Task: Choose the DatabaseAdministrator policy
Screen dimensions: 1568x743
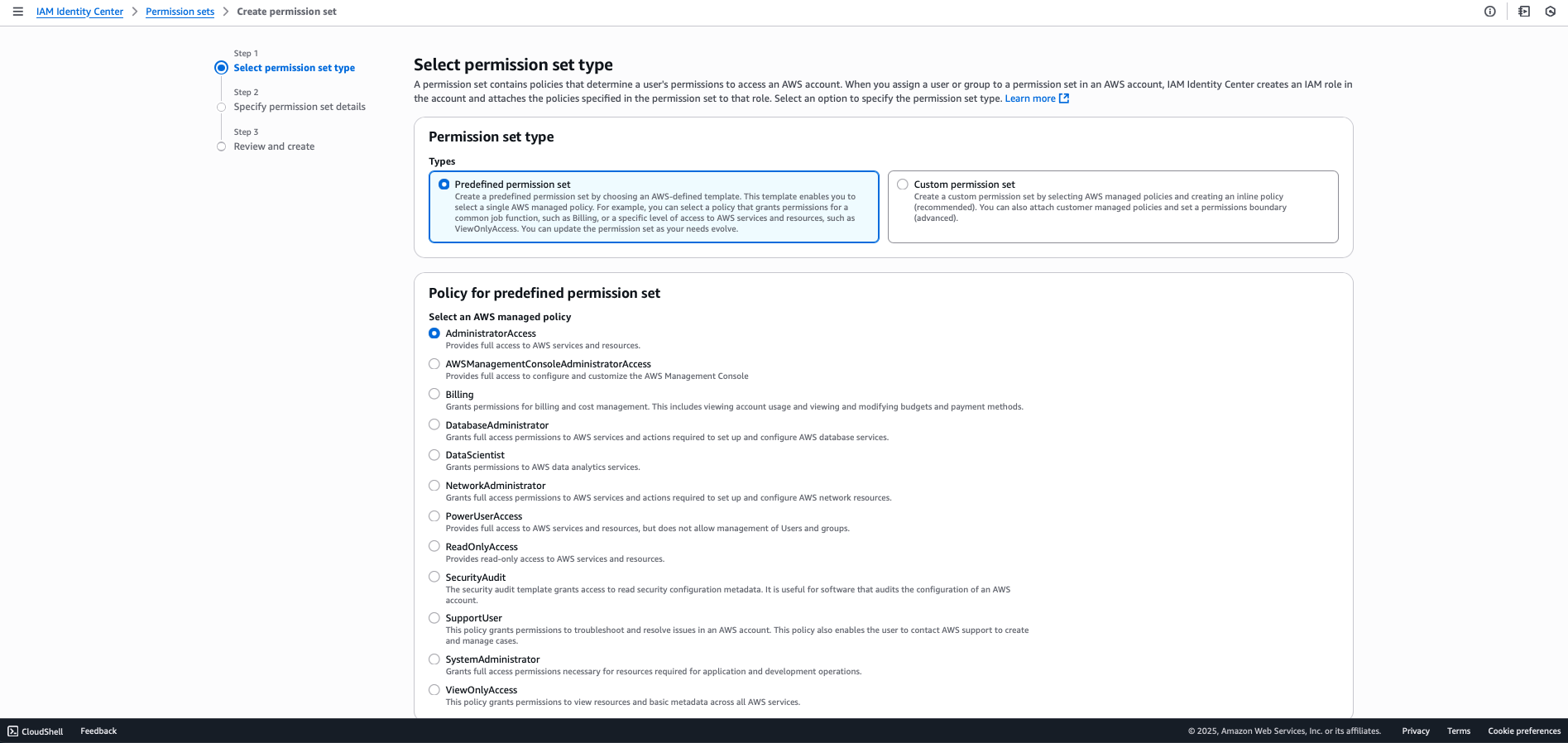Action: pyautogui.click(x=434, y=424)
